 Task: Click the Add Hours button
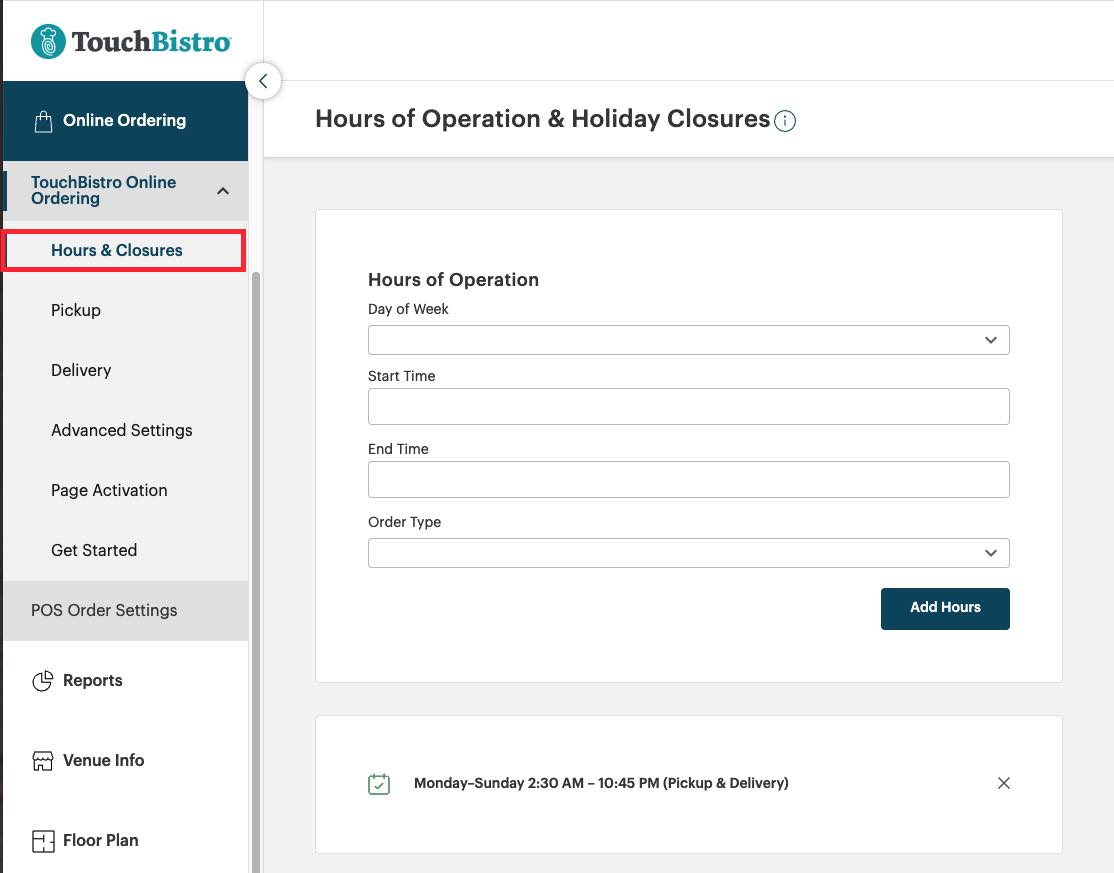pos(944,608)
